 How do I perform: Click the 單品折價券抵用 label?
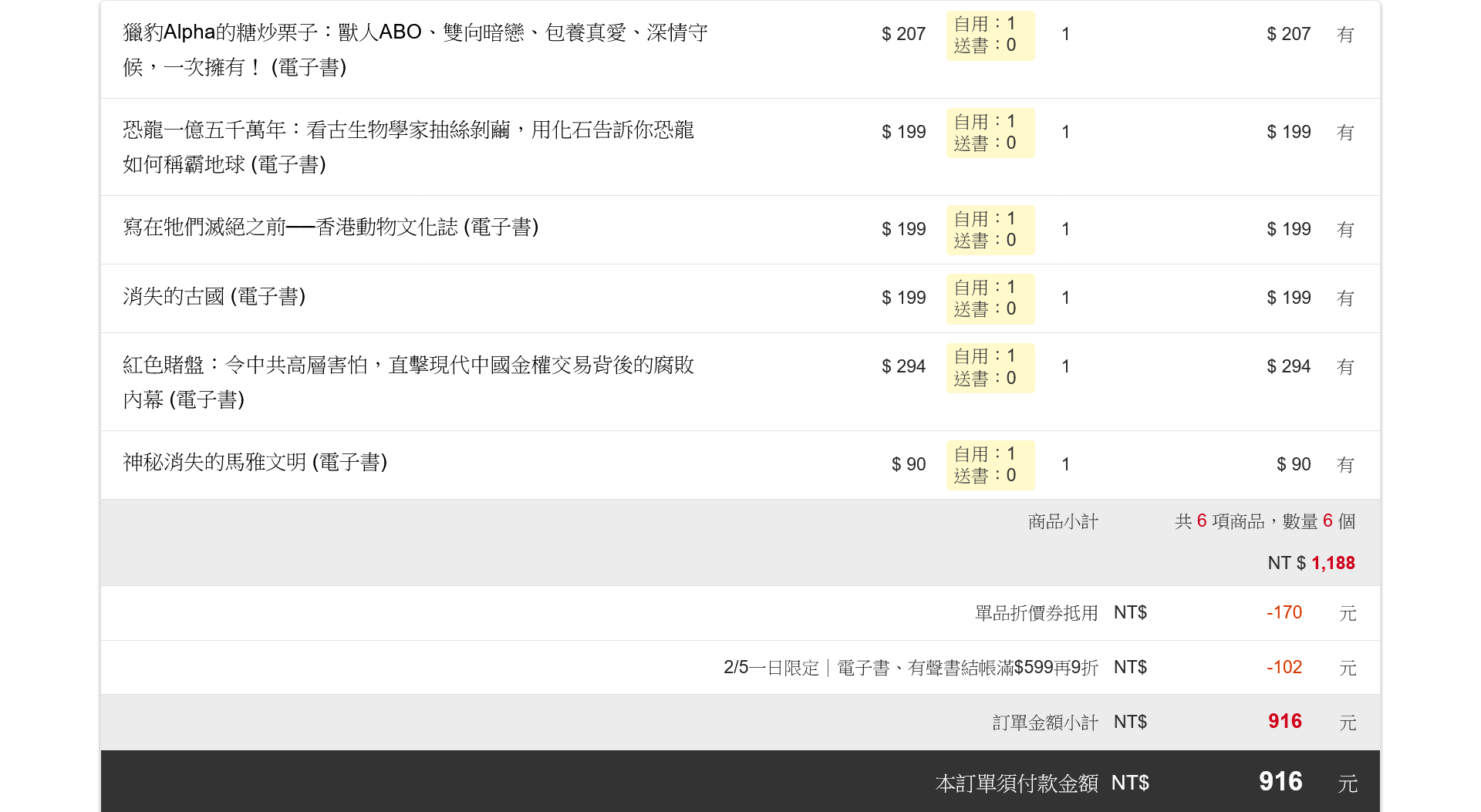[1036, 613]
